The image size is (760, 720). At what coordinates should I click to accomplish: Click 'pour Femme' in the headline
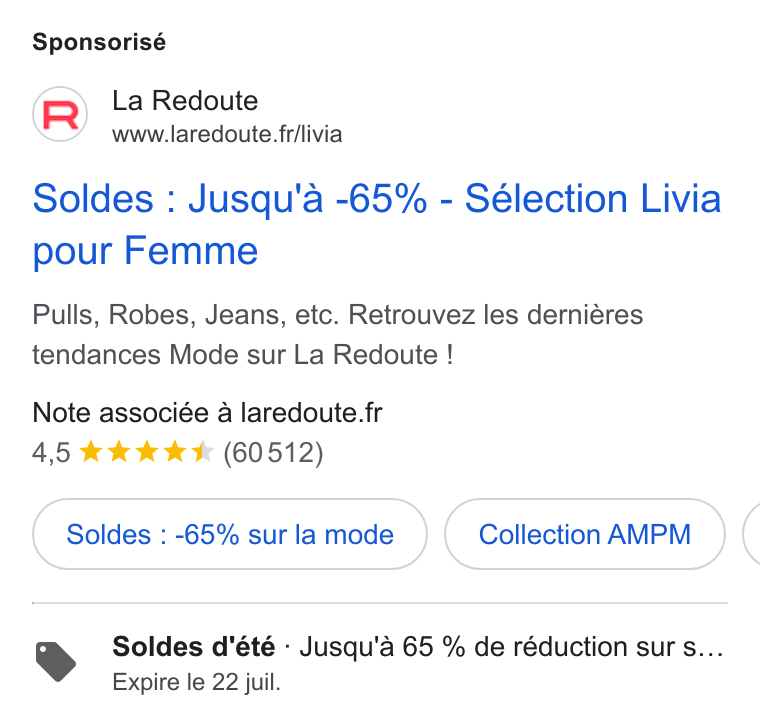coord(145,251)
